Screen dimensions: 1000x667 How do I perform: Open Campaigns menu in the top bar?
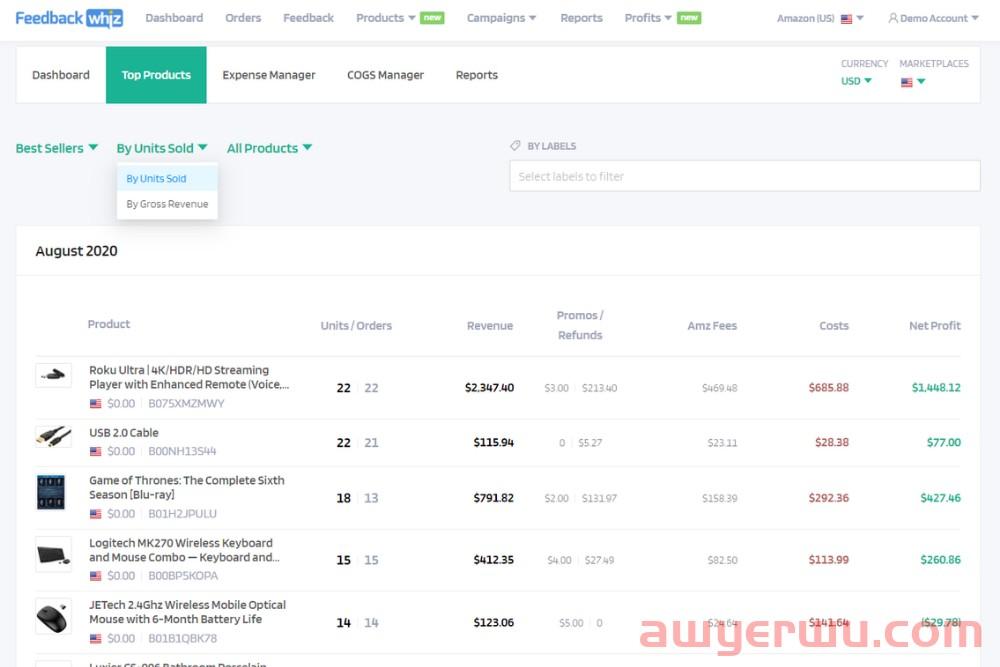pos(501,18)
